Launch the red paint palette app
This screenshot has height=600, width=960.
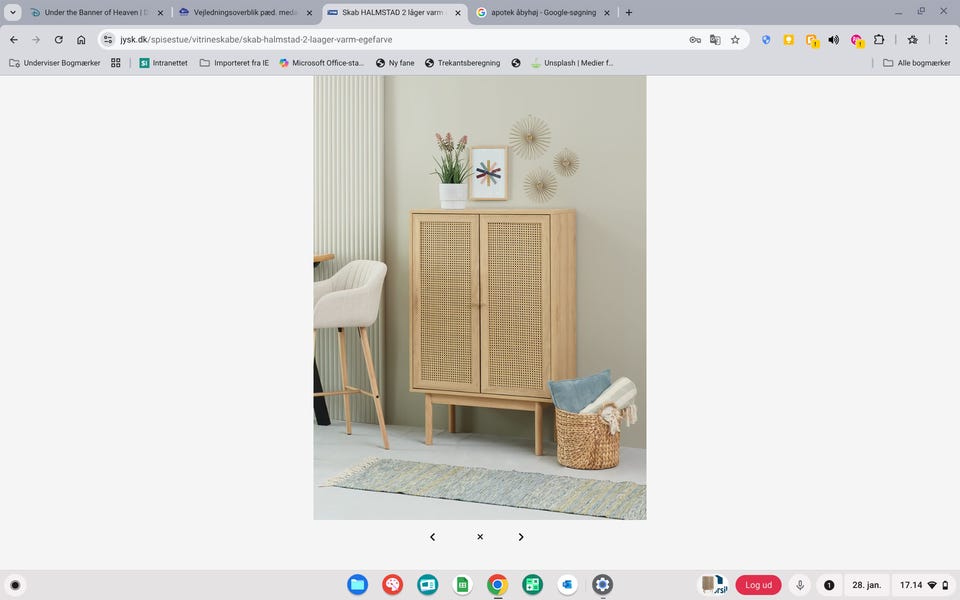[392, 585]
